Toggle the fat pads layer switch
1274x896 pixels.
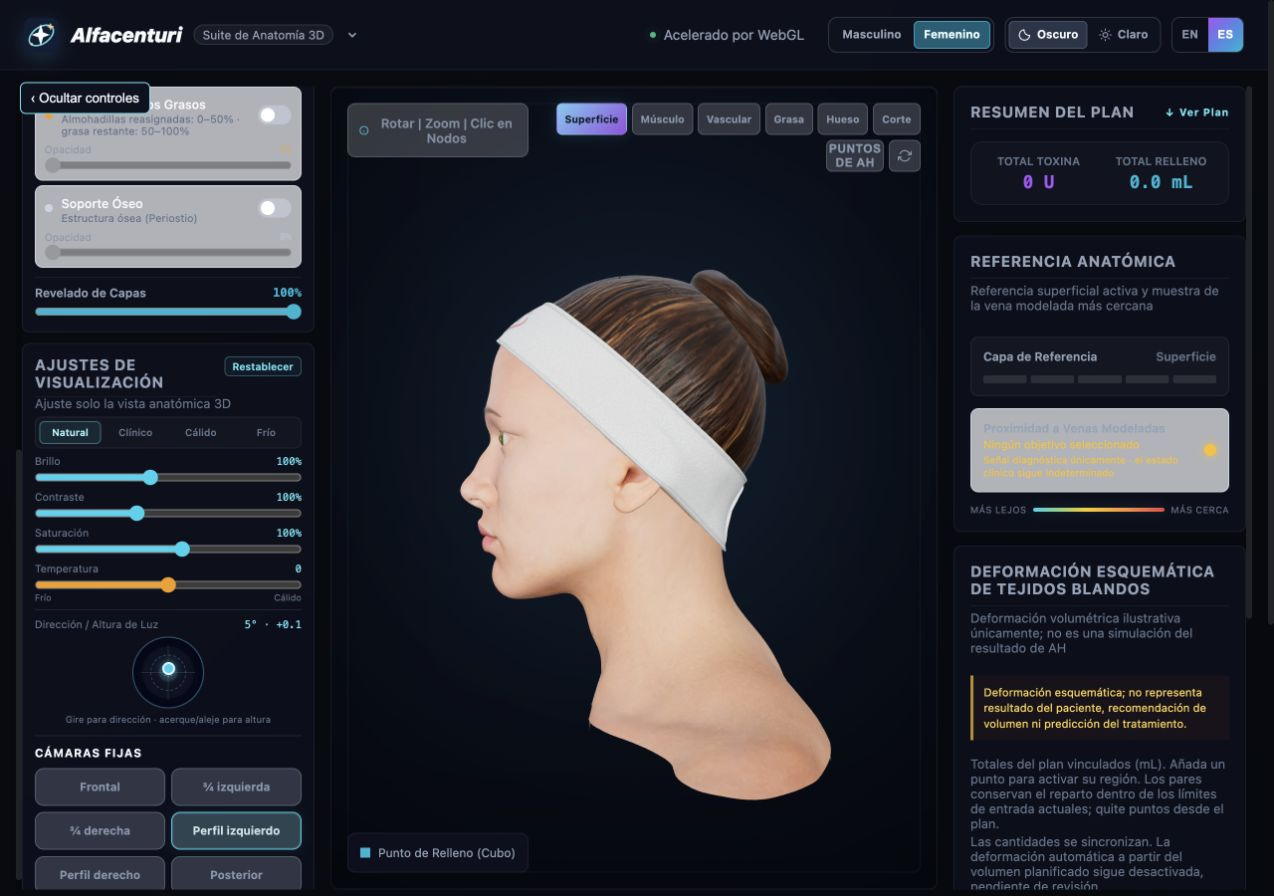pos(275,115)
